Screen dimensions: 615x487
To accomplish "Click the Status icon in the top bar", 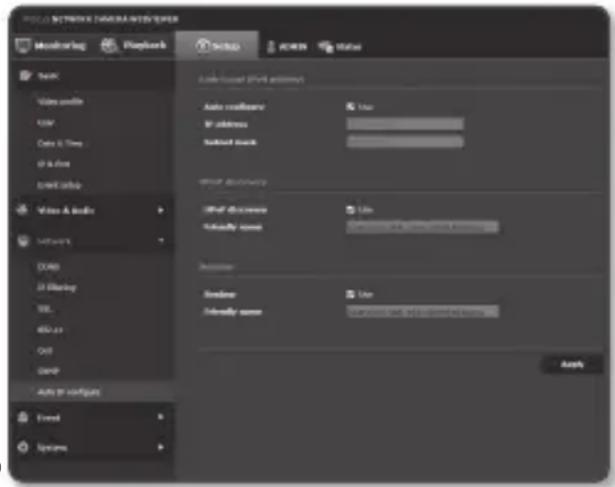I will pyautogui.click(x=326, y=47).
